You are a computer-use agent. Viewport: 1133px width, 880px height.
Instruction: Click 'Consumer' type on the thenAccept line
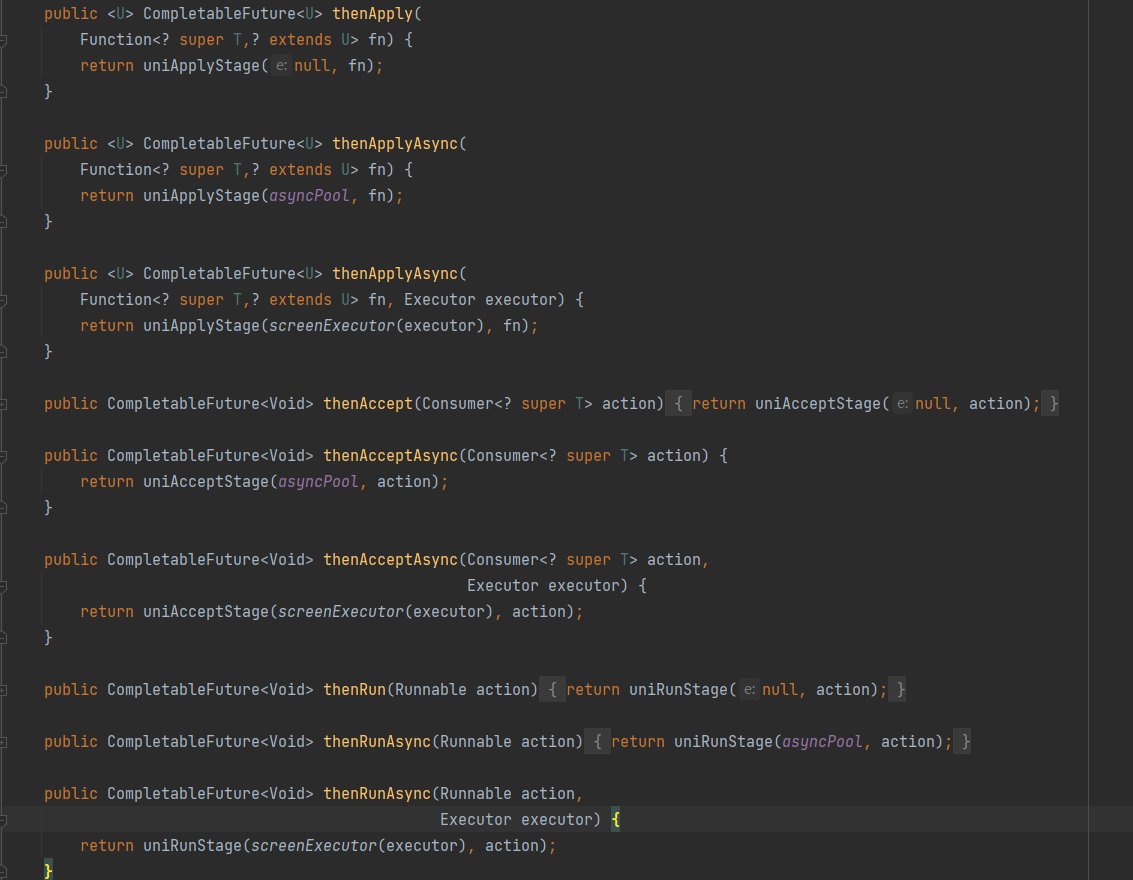(457, 404)
